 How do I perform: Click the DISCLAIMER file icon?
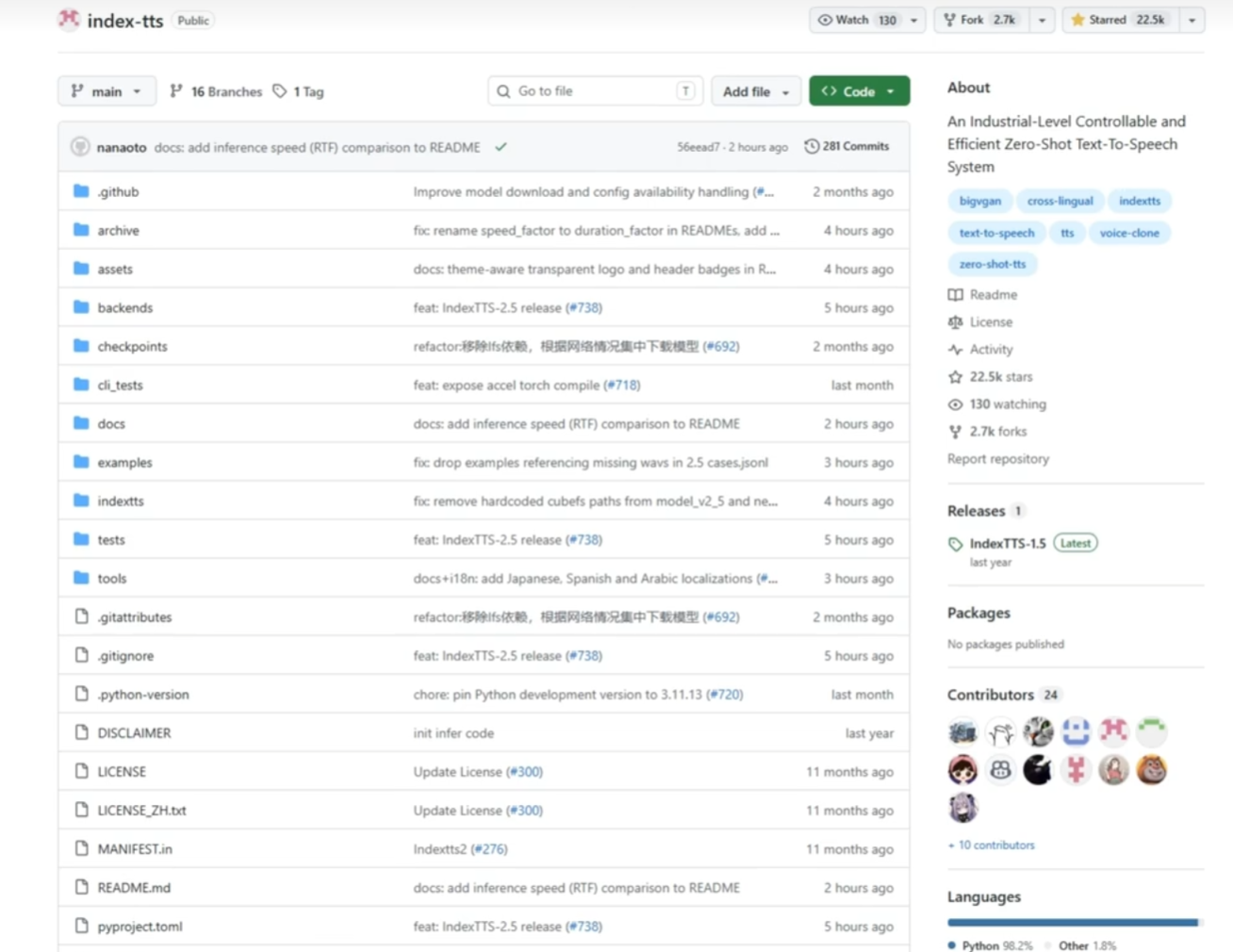tap(82, 732)
